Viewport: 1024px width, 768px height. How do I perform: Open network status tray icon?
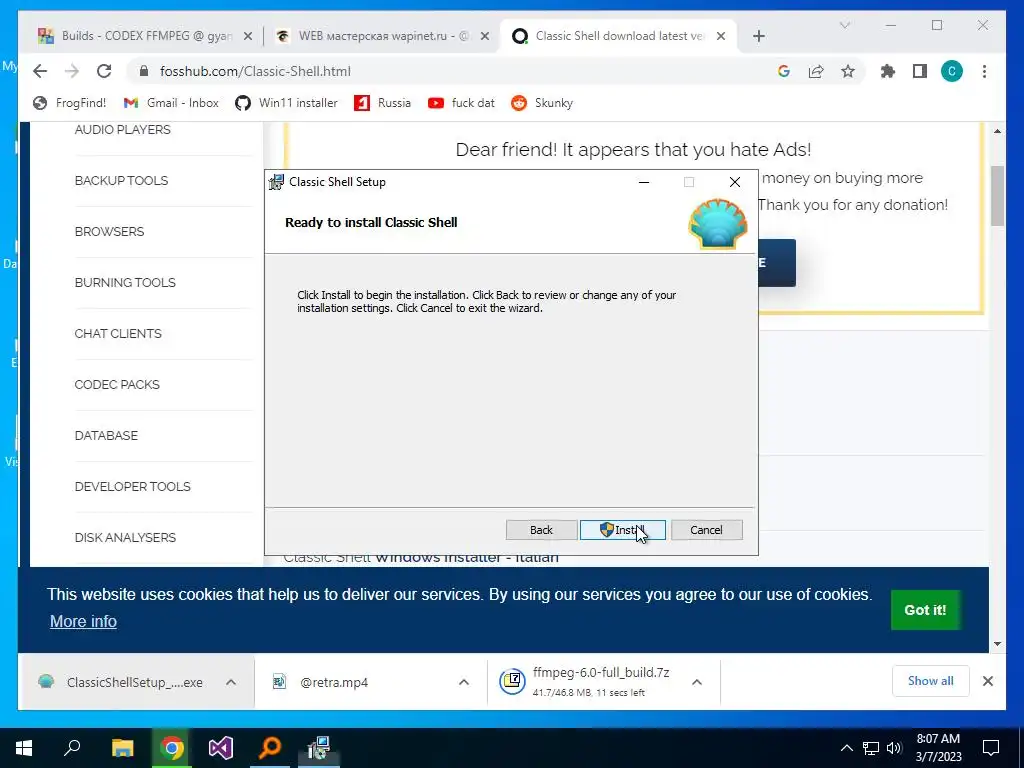pyautogui.click(x=871, y=748)
